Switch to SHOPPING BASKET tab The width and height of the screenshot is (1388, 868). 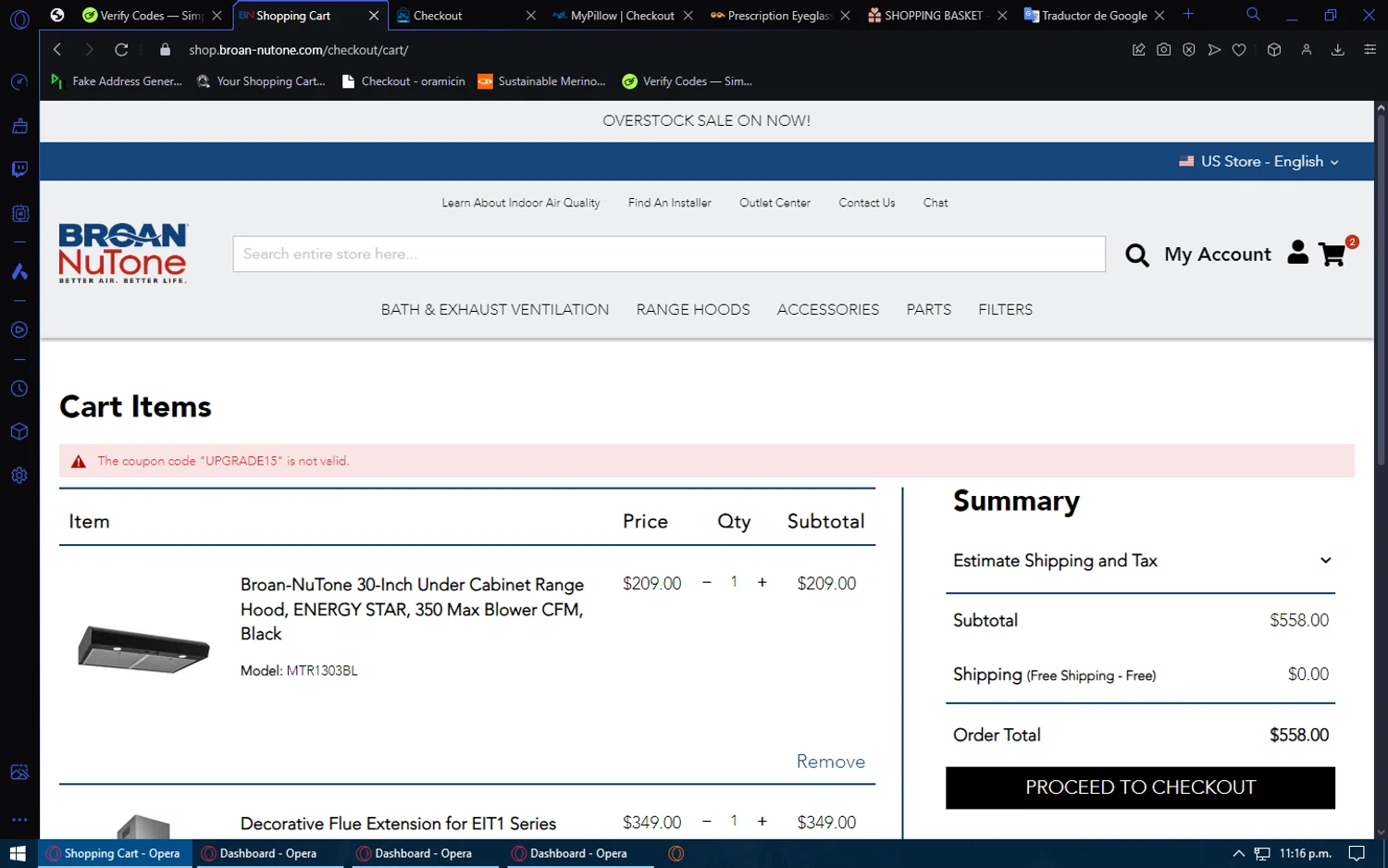tap(936, 16)
